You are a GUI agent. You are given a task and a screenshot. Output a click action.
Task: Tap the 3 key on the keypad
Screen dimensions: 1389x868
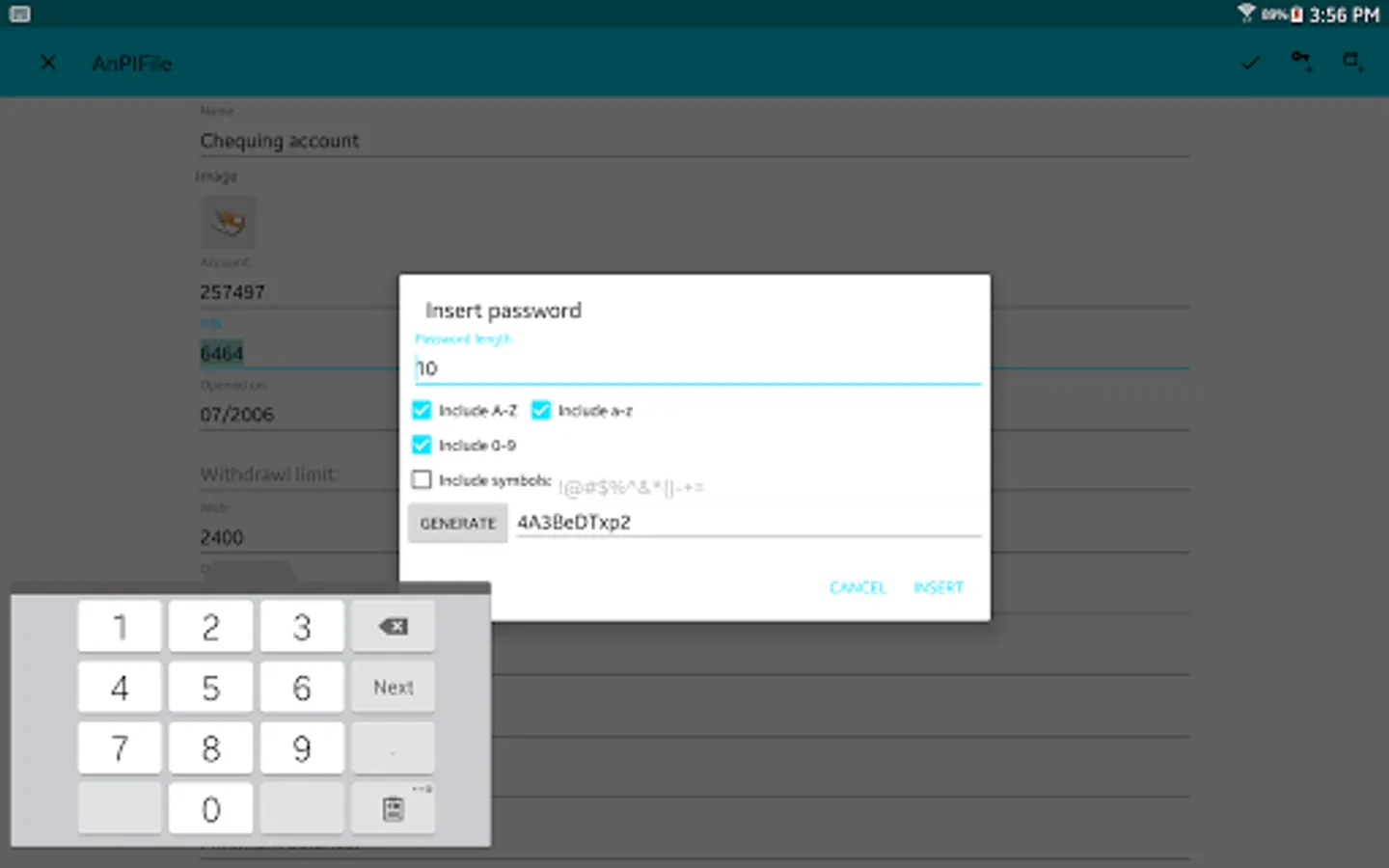tap(302, 627)
